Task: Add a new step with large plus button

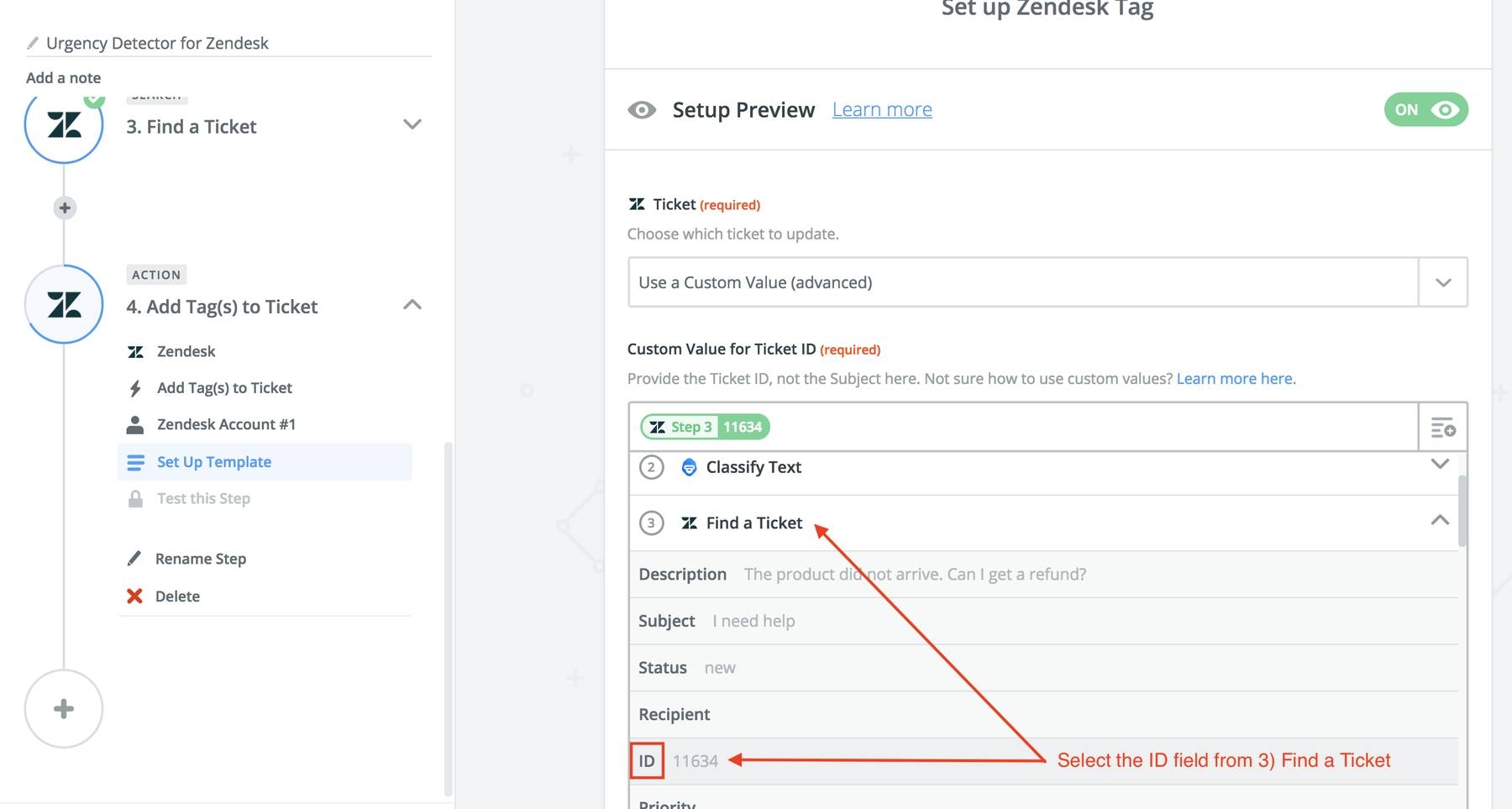Action: (64, 709)
